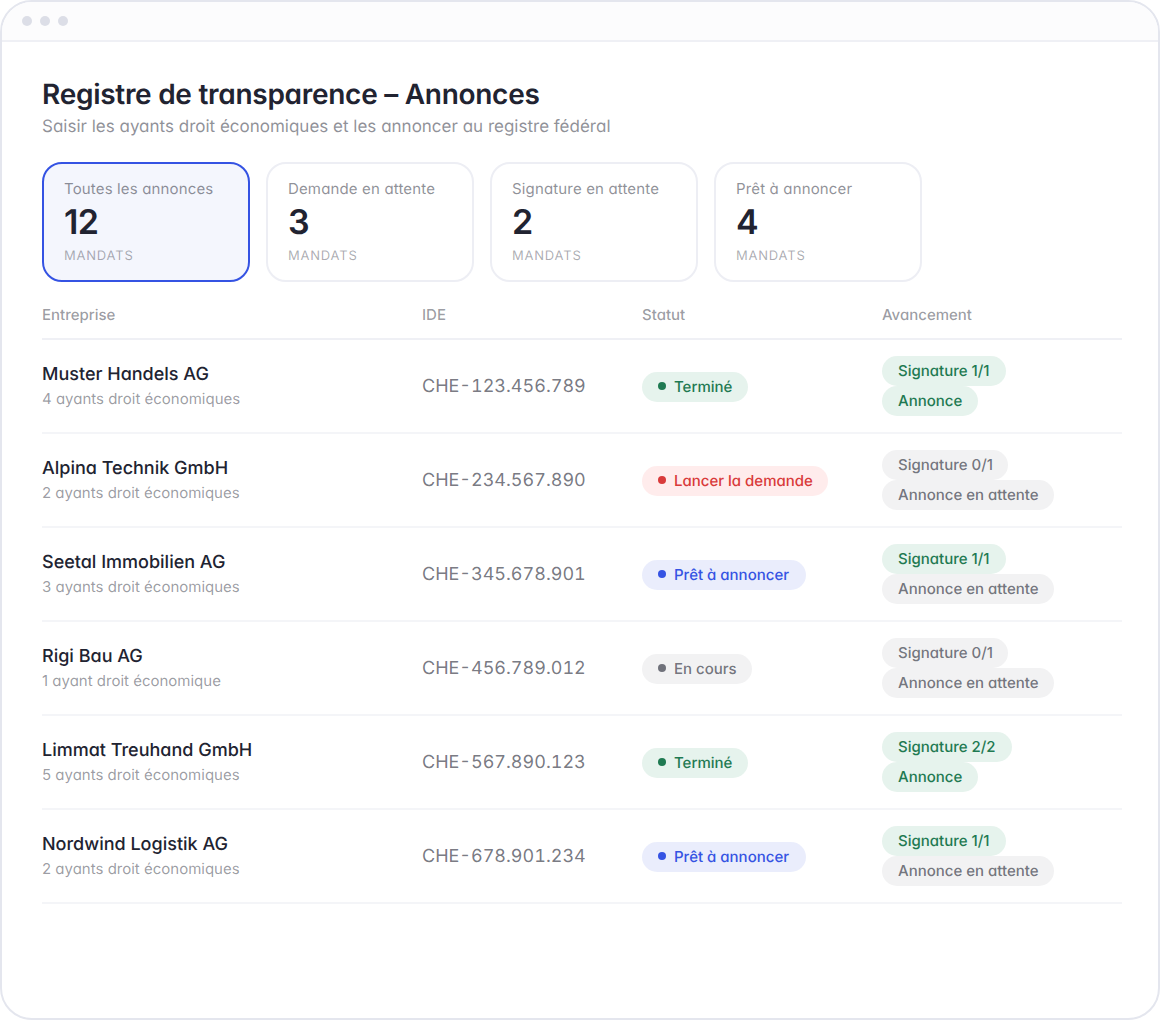Viewport: 1160px width, 1020px height.
Task: Show the Prêt à annoncer card
Action: 817,222
